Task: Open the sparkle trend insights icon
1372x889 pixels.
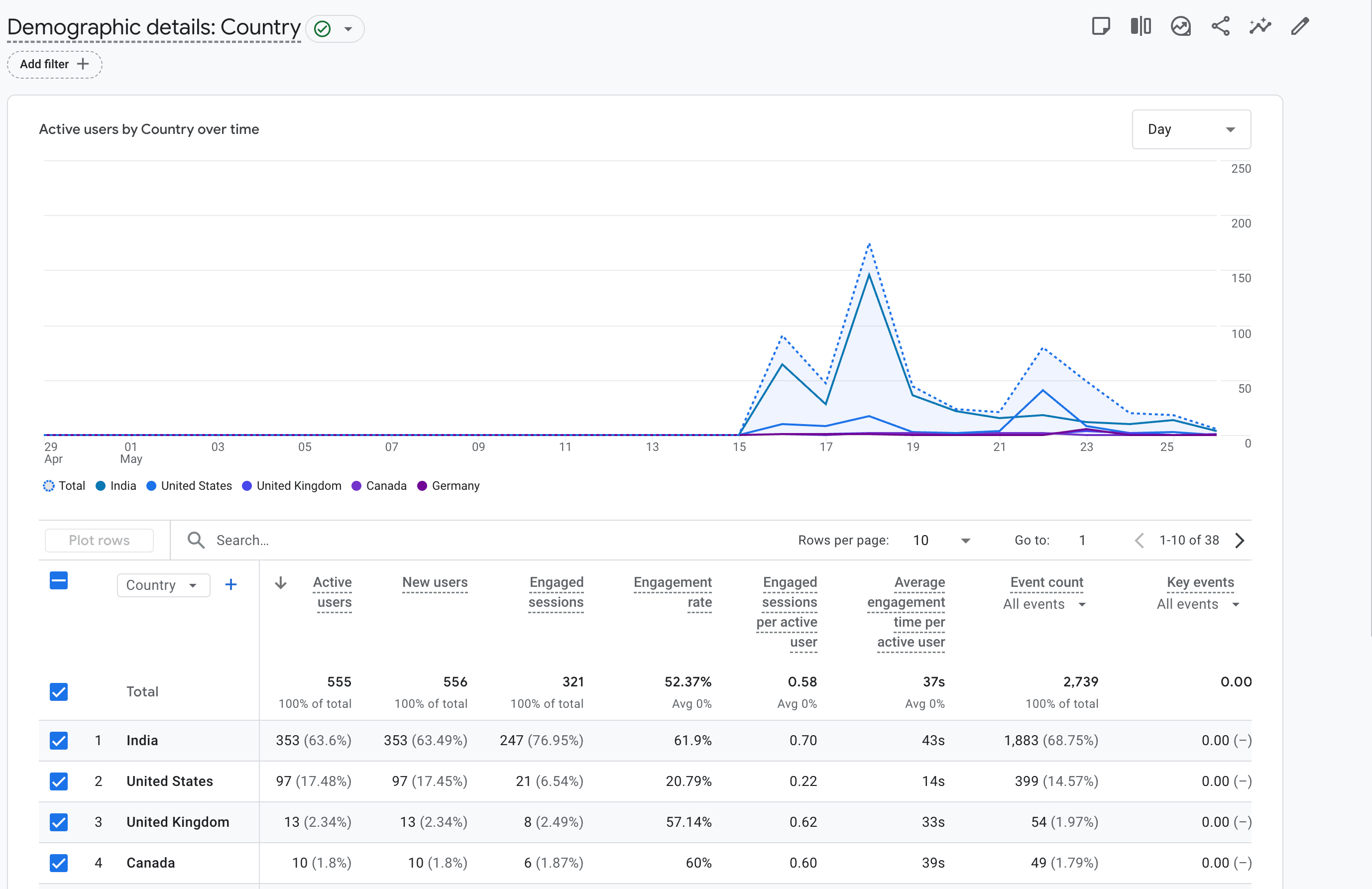Action: 1260,26
